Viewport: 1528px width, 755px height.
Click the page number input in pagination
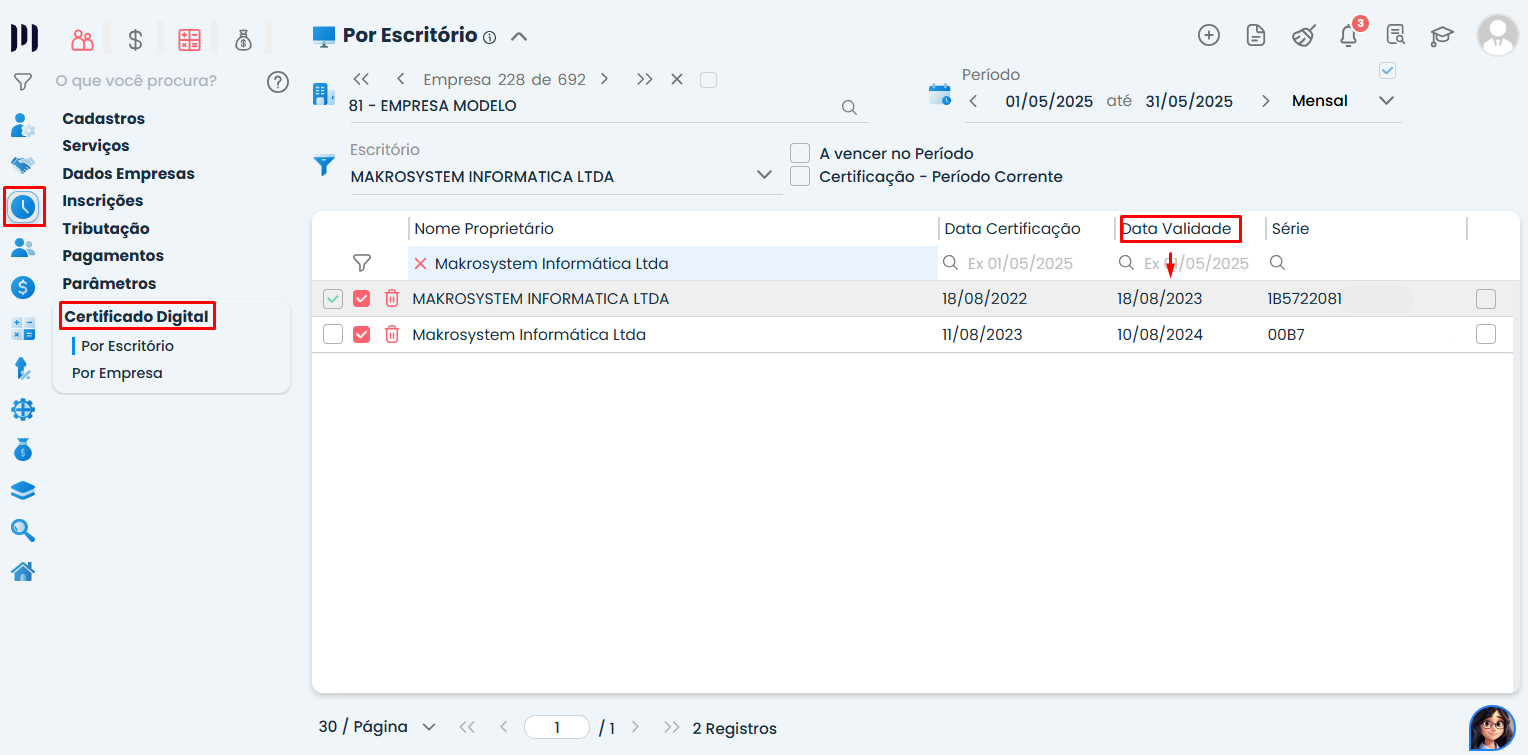(557, 728)
